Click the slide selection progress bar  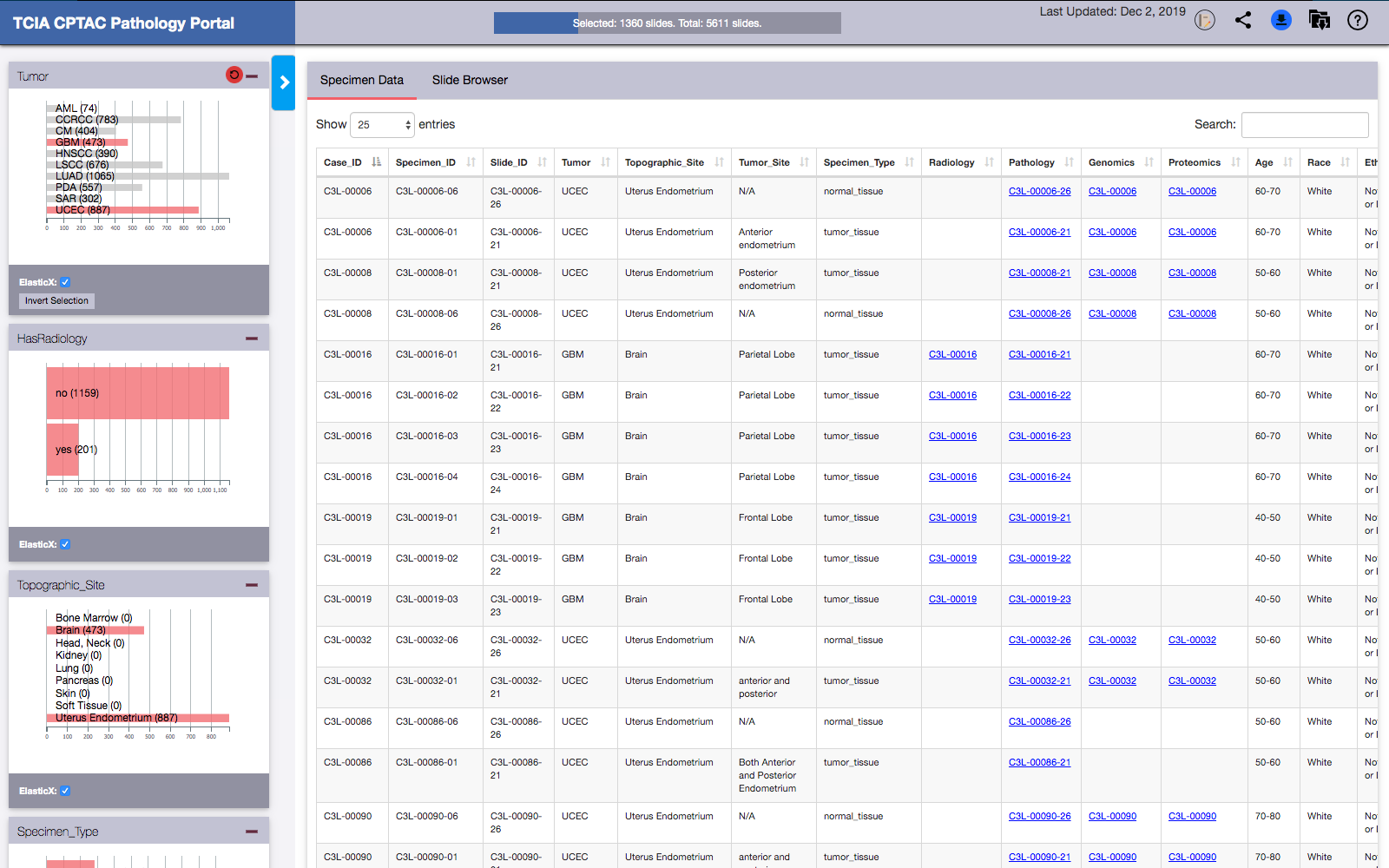coord(667,23)
